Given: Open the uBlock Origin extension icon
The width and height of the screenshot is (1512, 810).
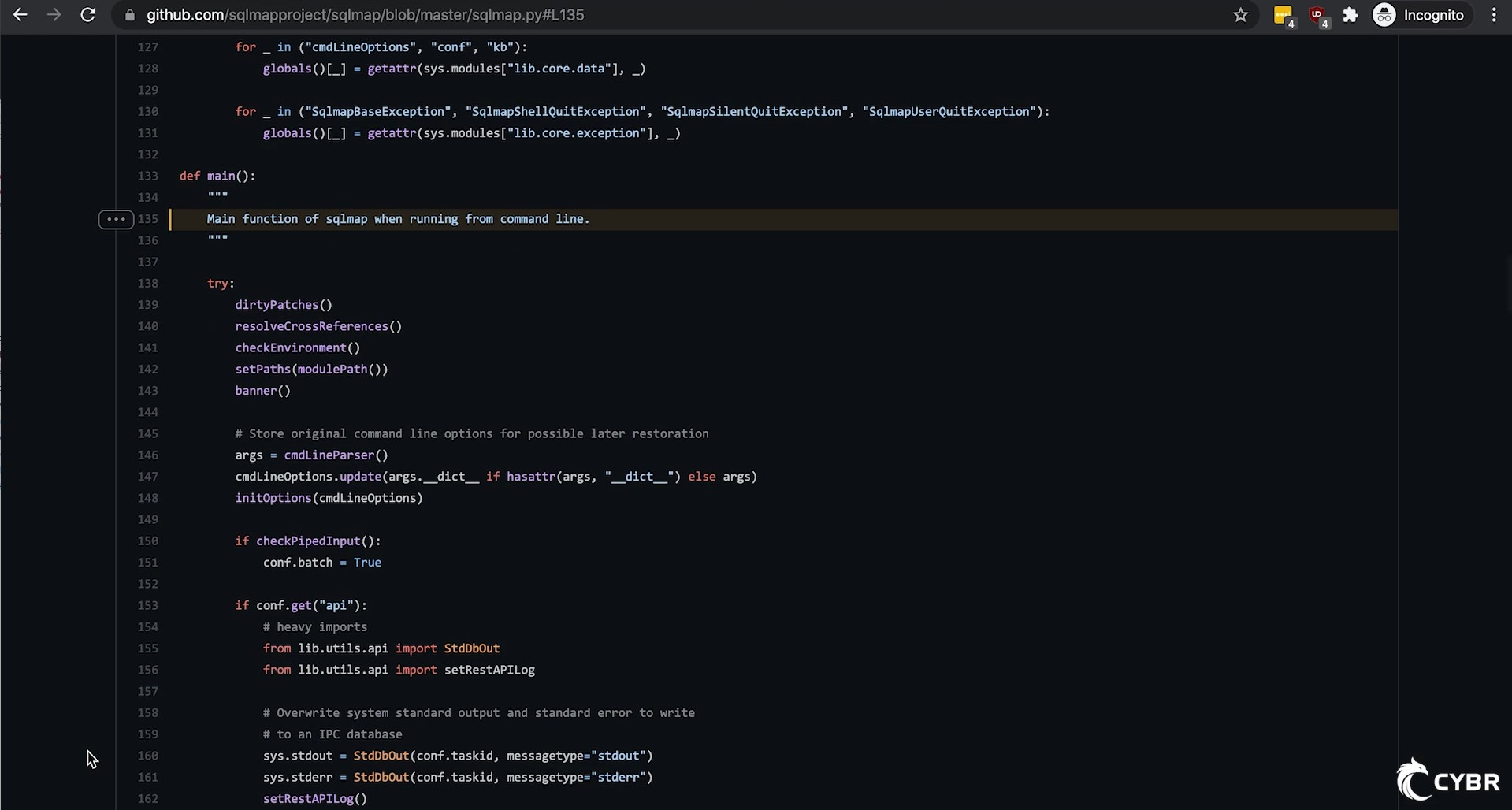Looking at the screenshot, I should point(1317,15).
